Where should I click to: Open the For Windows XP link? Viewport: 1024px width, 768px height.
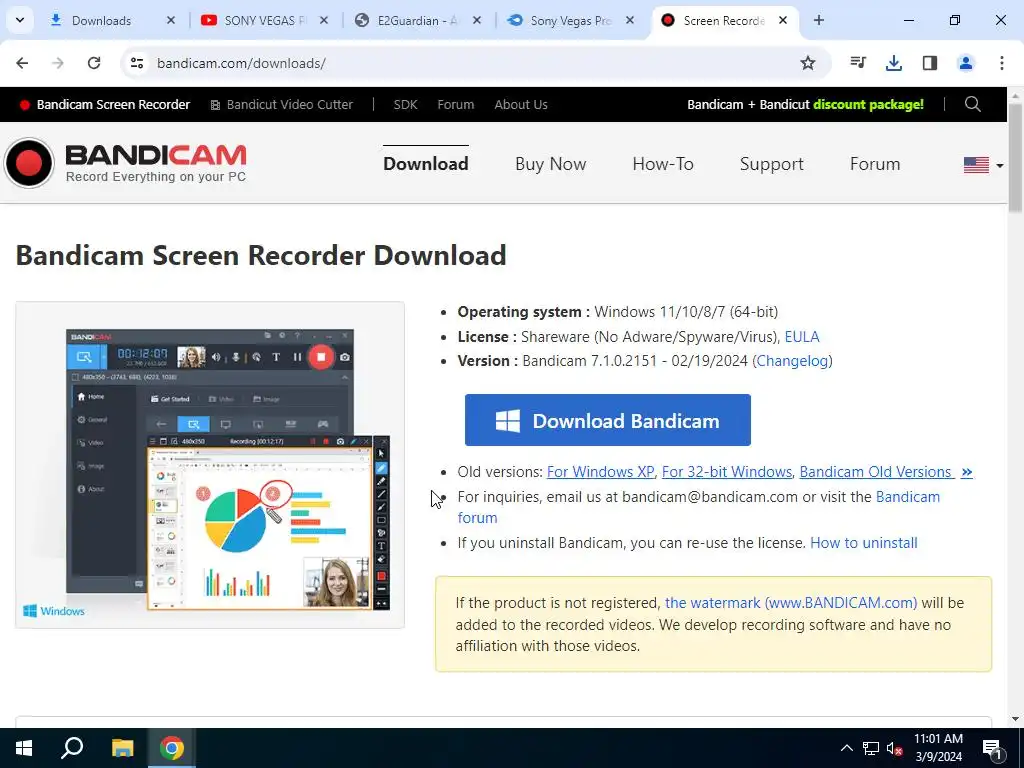(x=600, y=472)
